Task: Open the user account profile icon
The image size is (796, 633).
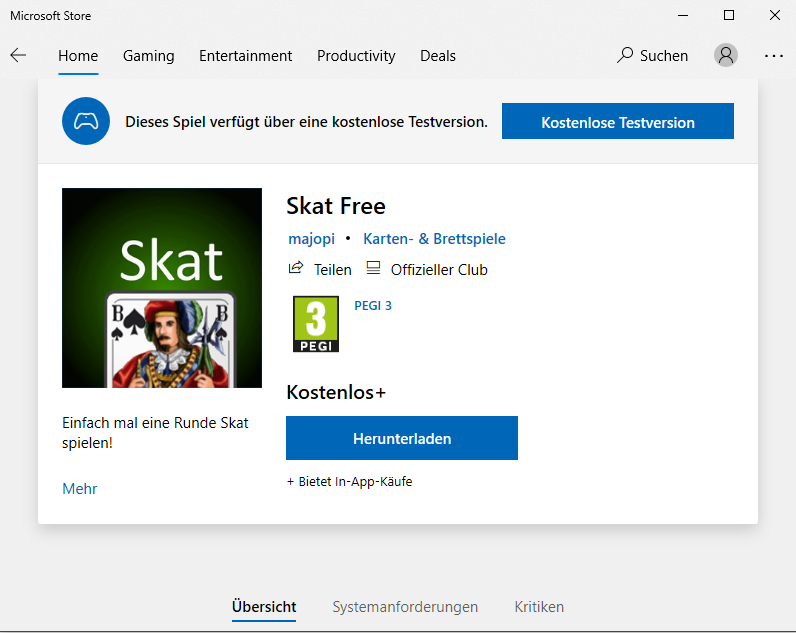Action: [726, 56]
